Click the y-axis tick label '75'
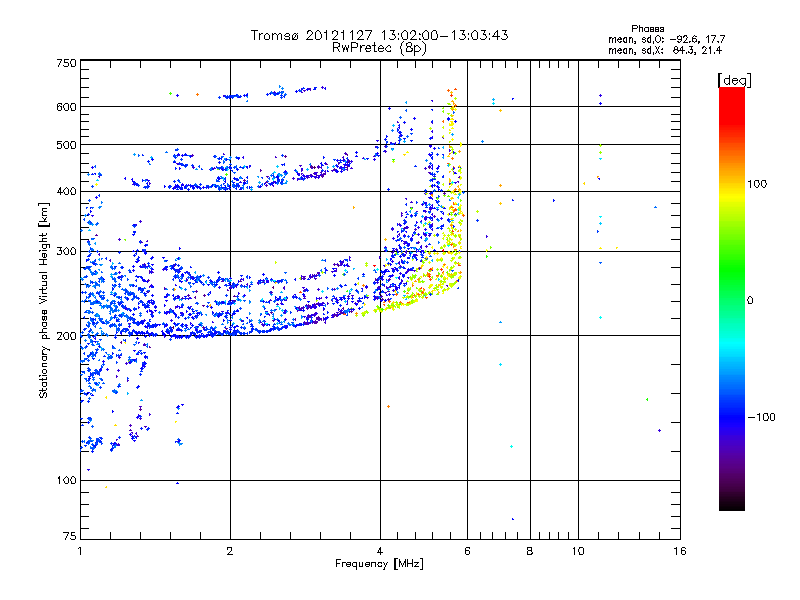 (70, 536)
